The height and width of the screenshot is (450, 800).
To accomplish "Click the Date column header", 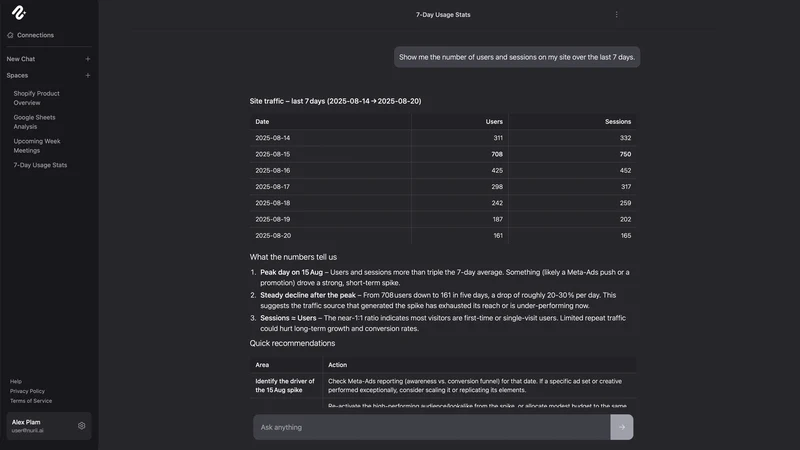I will (262, 121).
